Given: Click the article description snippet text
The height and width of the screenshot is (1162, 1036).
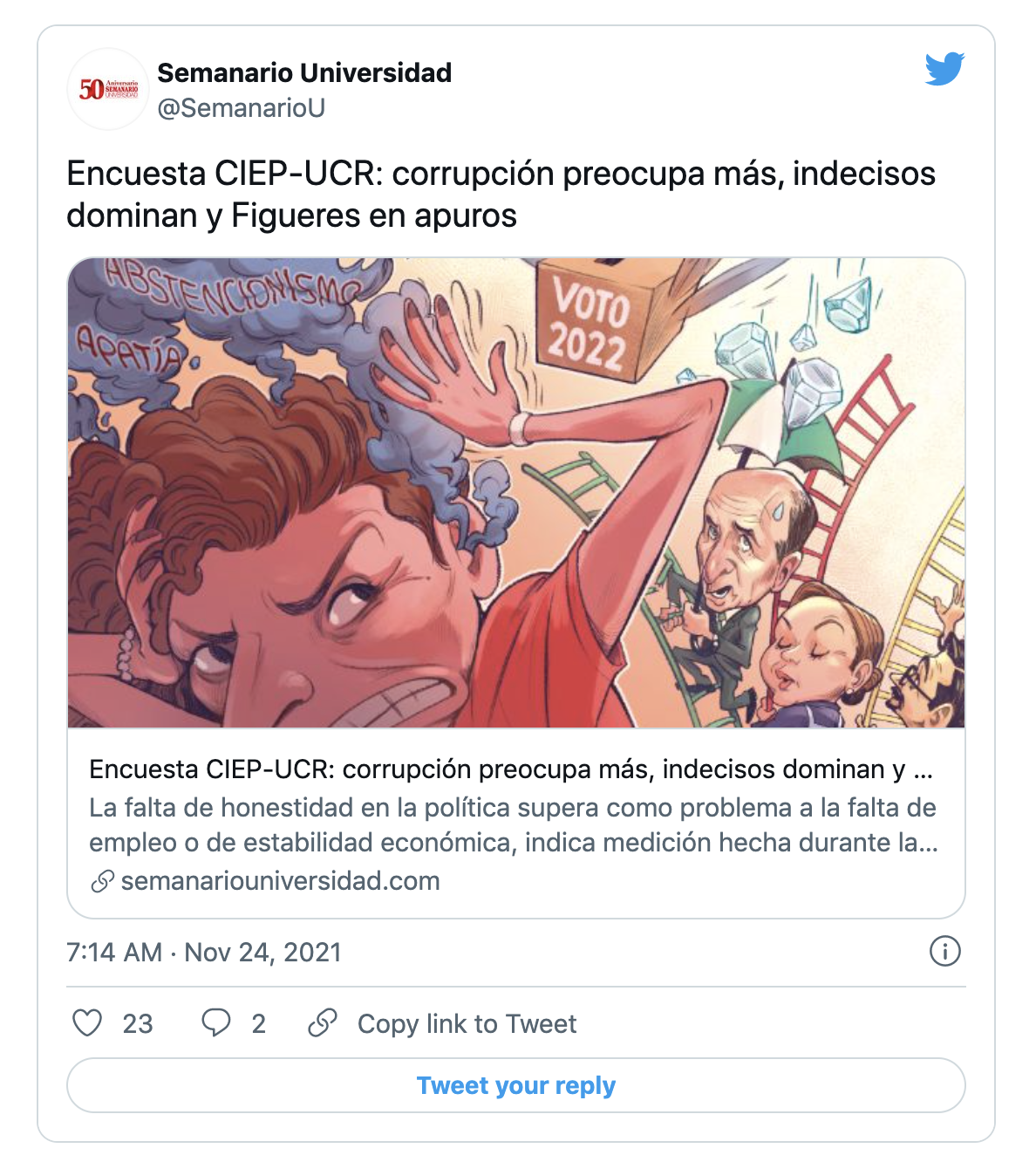Looking at the screenshot, I should click(x=514, y=825).
